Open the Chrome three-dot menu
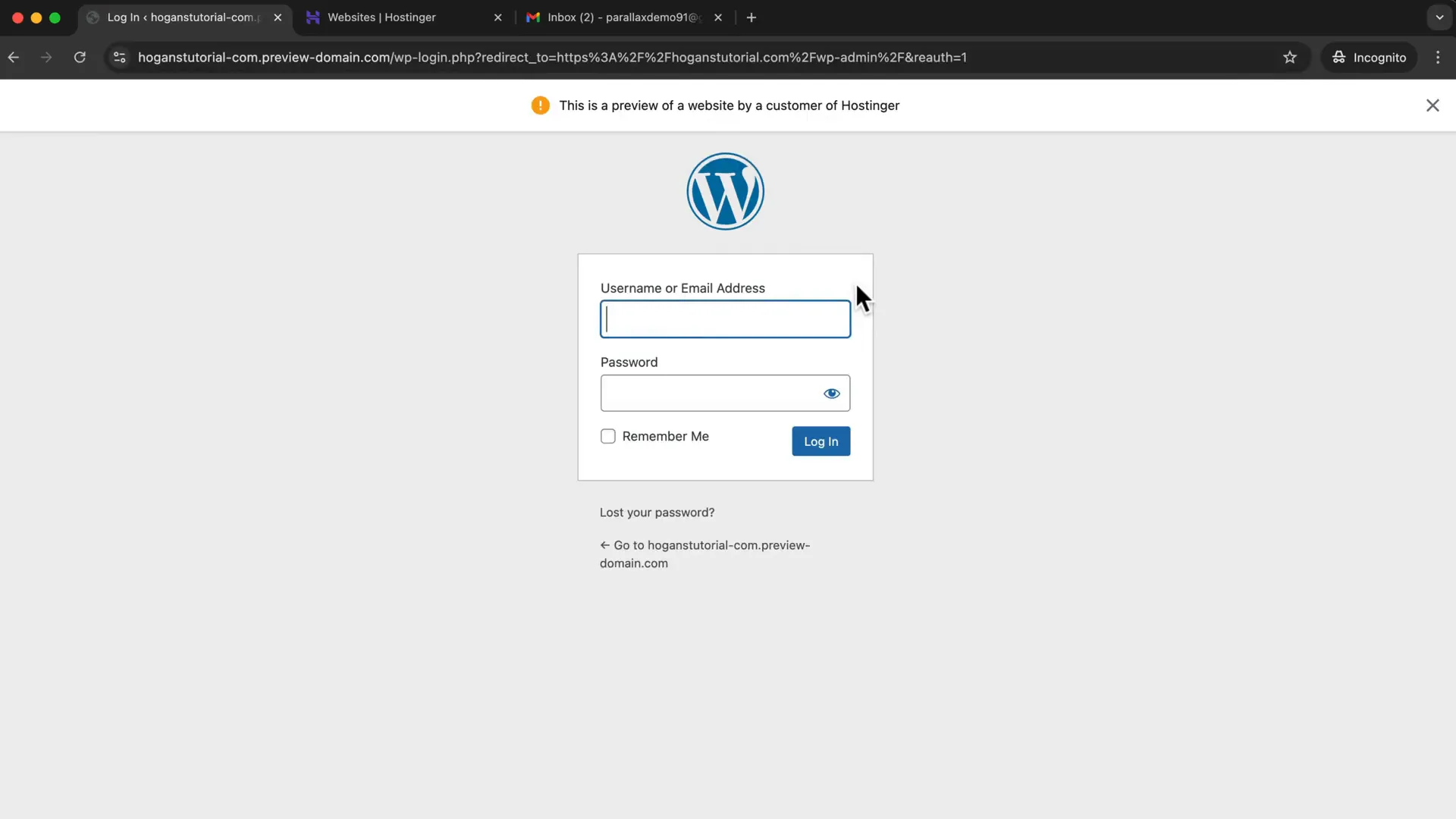Screen dimensions: 1456x819 point(1438,58)
